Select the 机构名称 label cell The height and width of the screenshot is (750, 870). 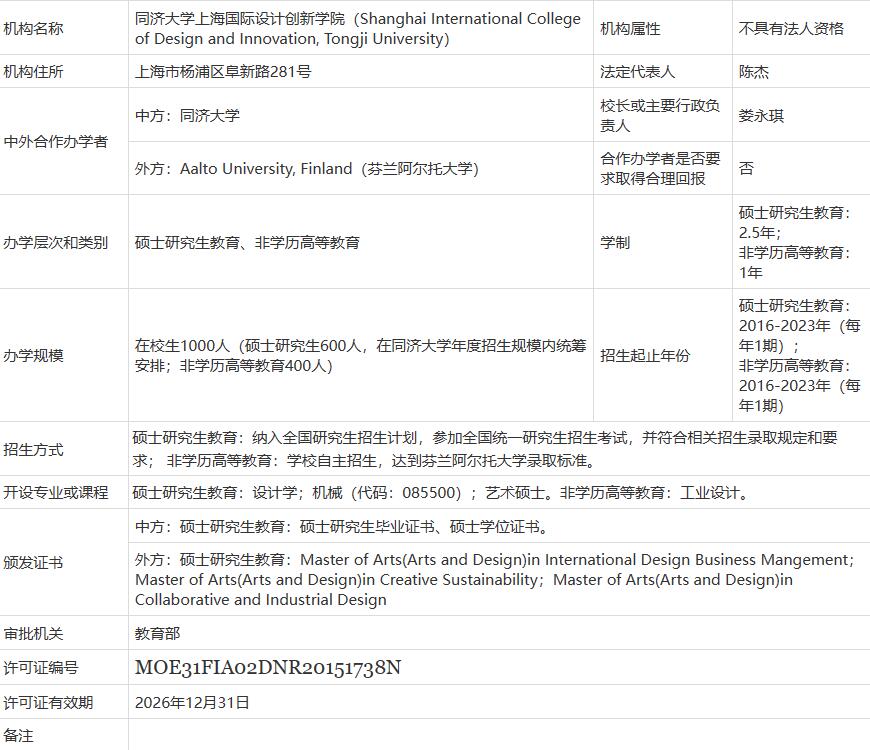[x=33, y=28]
